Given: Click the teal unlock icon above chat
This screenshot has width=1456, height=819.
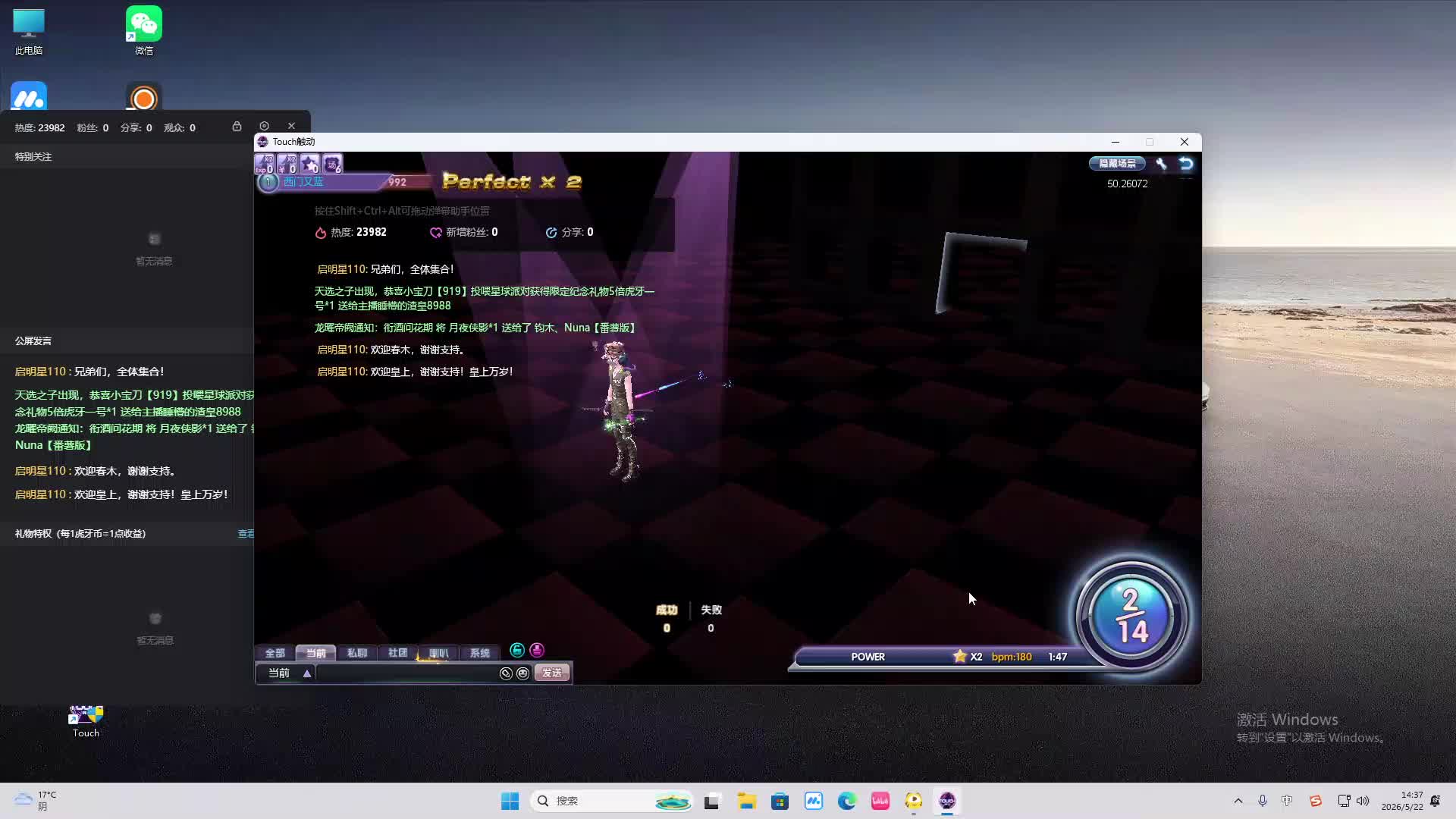Looking at the screenshot, I should (517, 650).
